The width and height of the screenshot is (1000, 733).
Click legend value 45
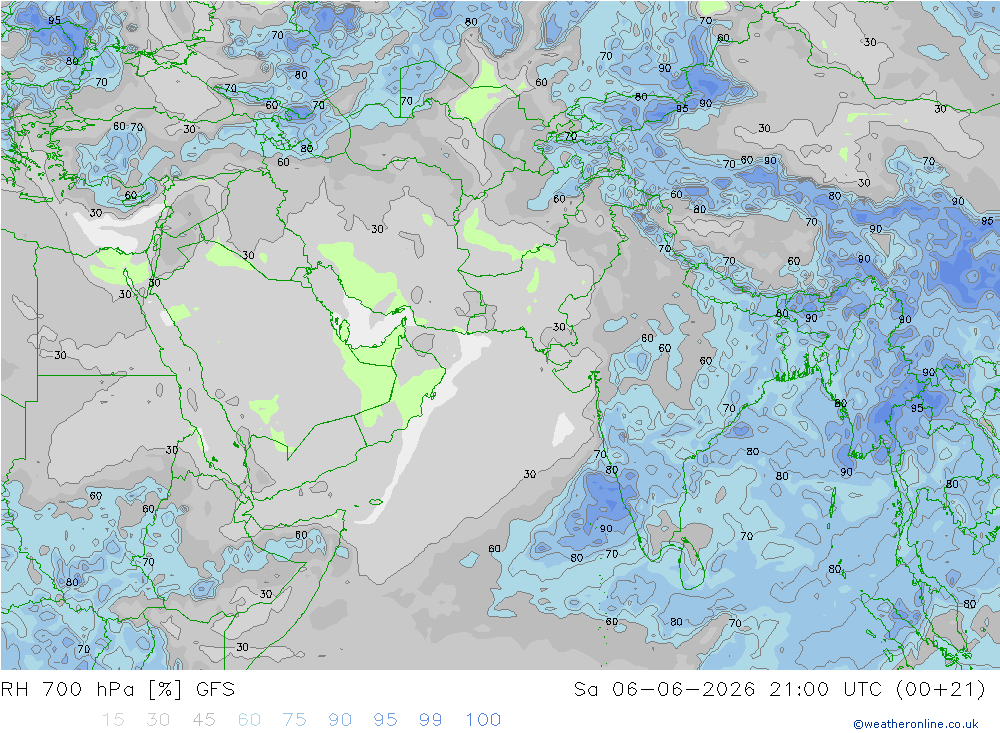pyautogui.click(x=203, y=720)
